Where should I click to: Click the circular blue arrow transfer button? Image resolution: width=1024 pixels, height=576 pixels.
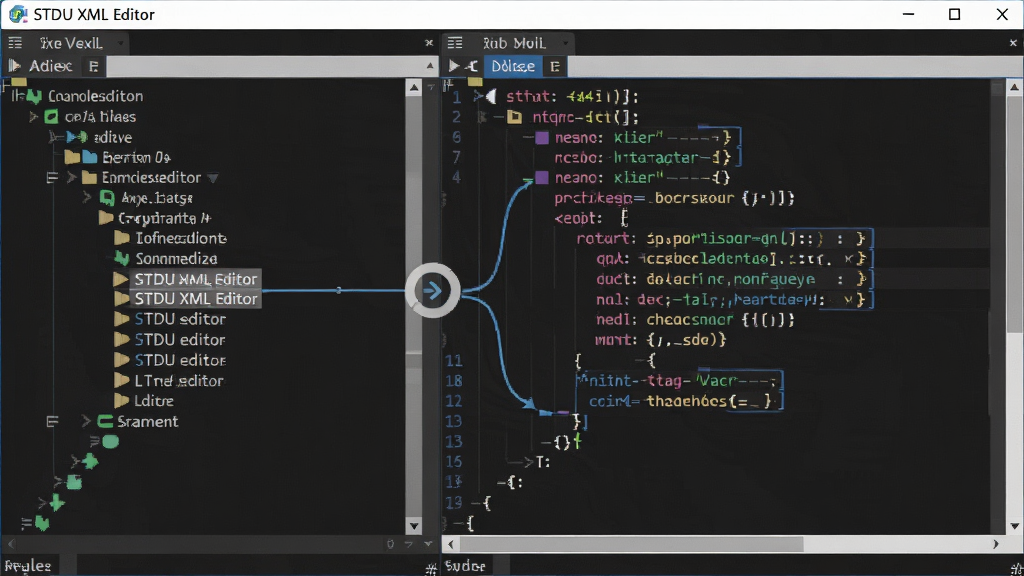(432, 291)
